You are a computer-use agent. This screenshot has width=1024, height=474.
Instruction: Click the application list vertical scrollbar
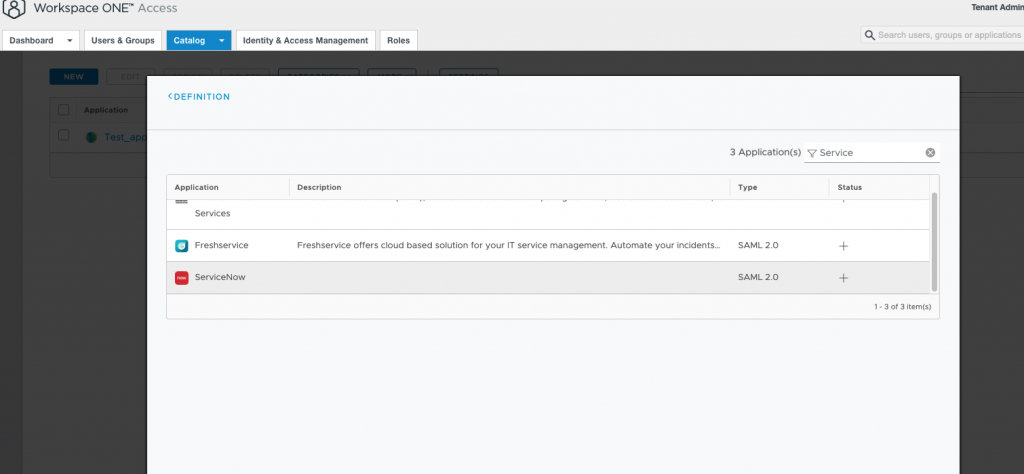coord(935,240)
